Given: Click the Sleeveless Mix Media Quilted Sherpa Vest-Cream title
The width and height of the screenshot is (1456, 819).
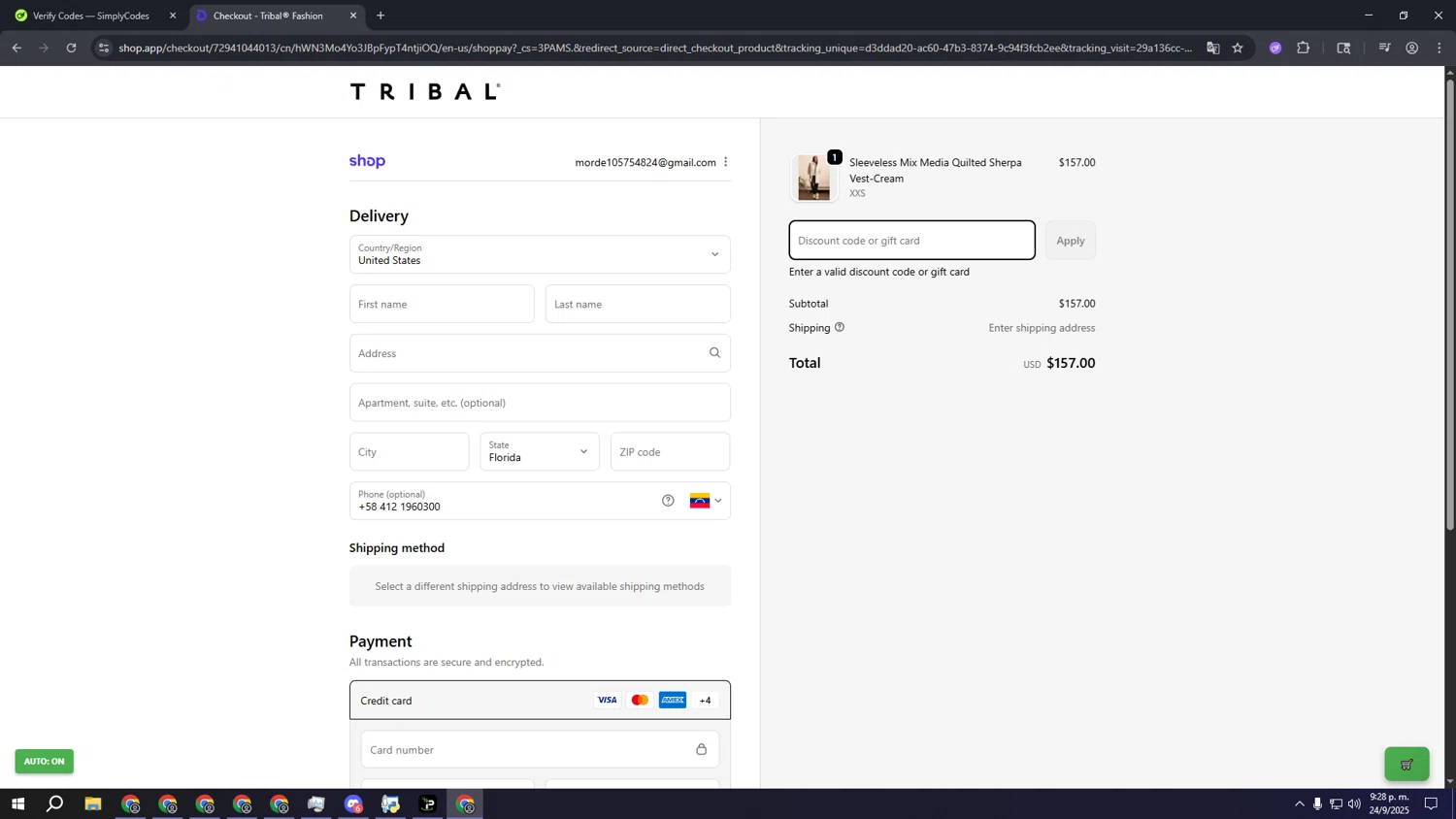Looking at the screenshot, I should [936, 170].
